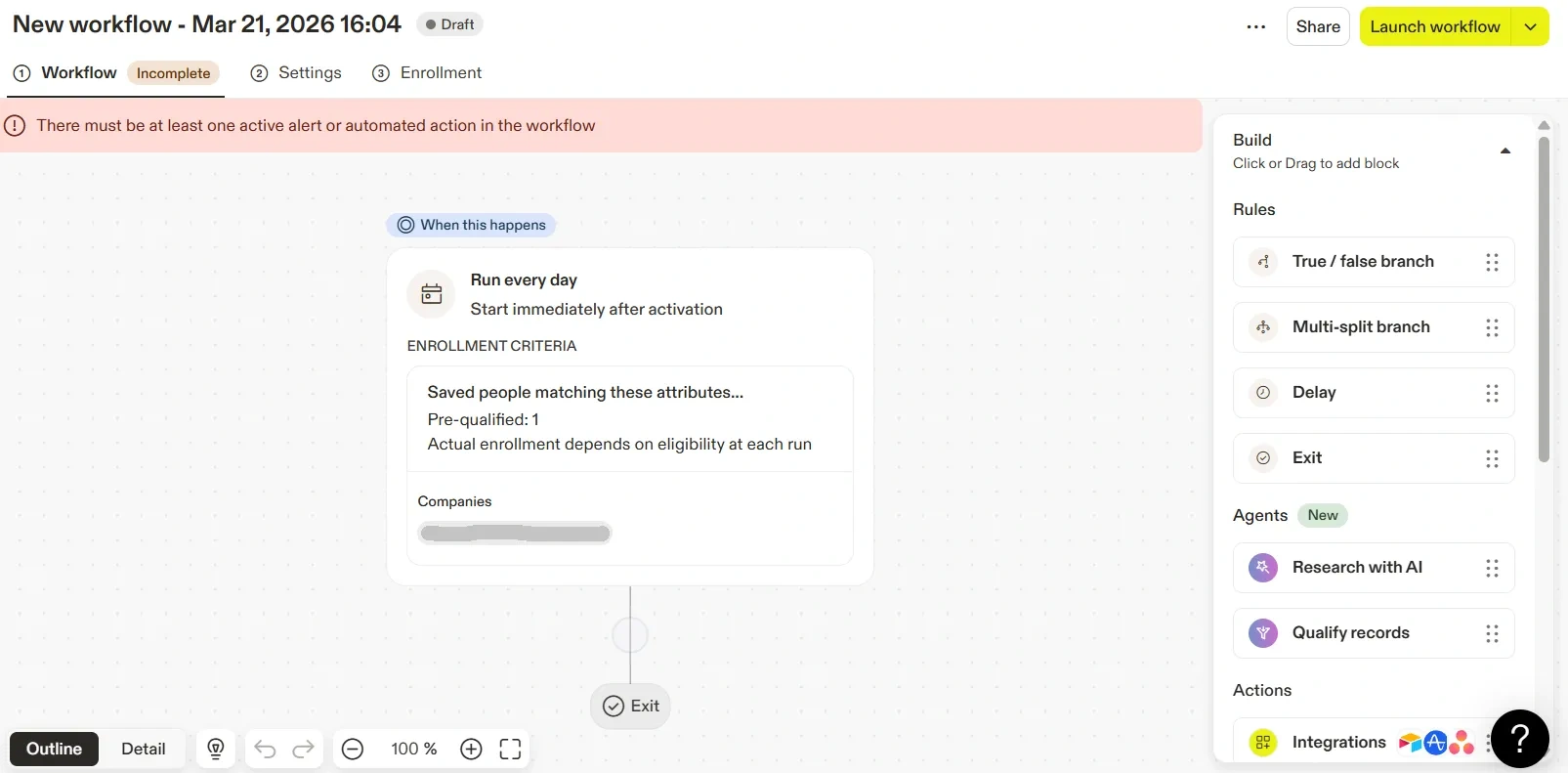Zoom out with the minus icon
Image resolution: width=1568 pixels, height=773 pixels.
click(353, 749)
